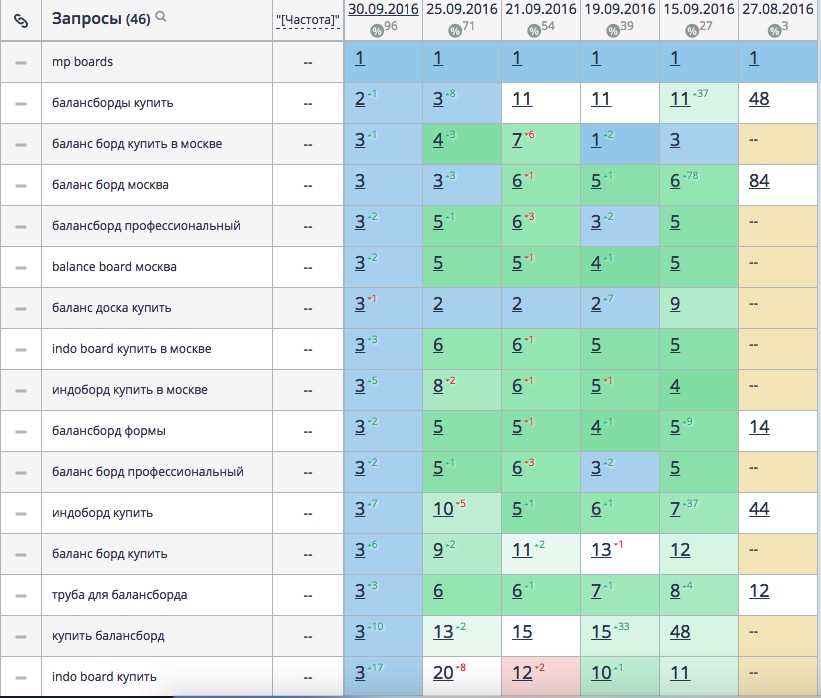Viewport: 821px width, 698px height.
Task: Click percent icon under 15.09.2016 date
Action: pyautogui.click(x=691, y=31)
